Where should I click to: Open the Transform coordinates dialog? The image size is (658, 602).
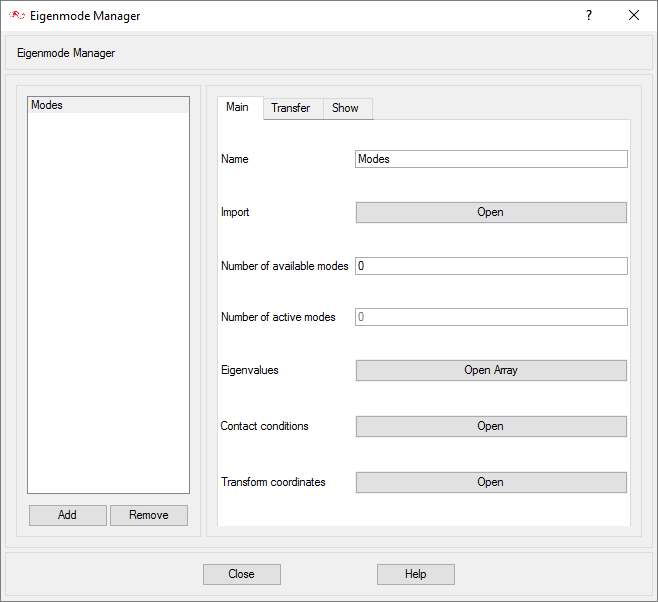click(491, 482)
